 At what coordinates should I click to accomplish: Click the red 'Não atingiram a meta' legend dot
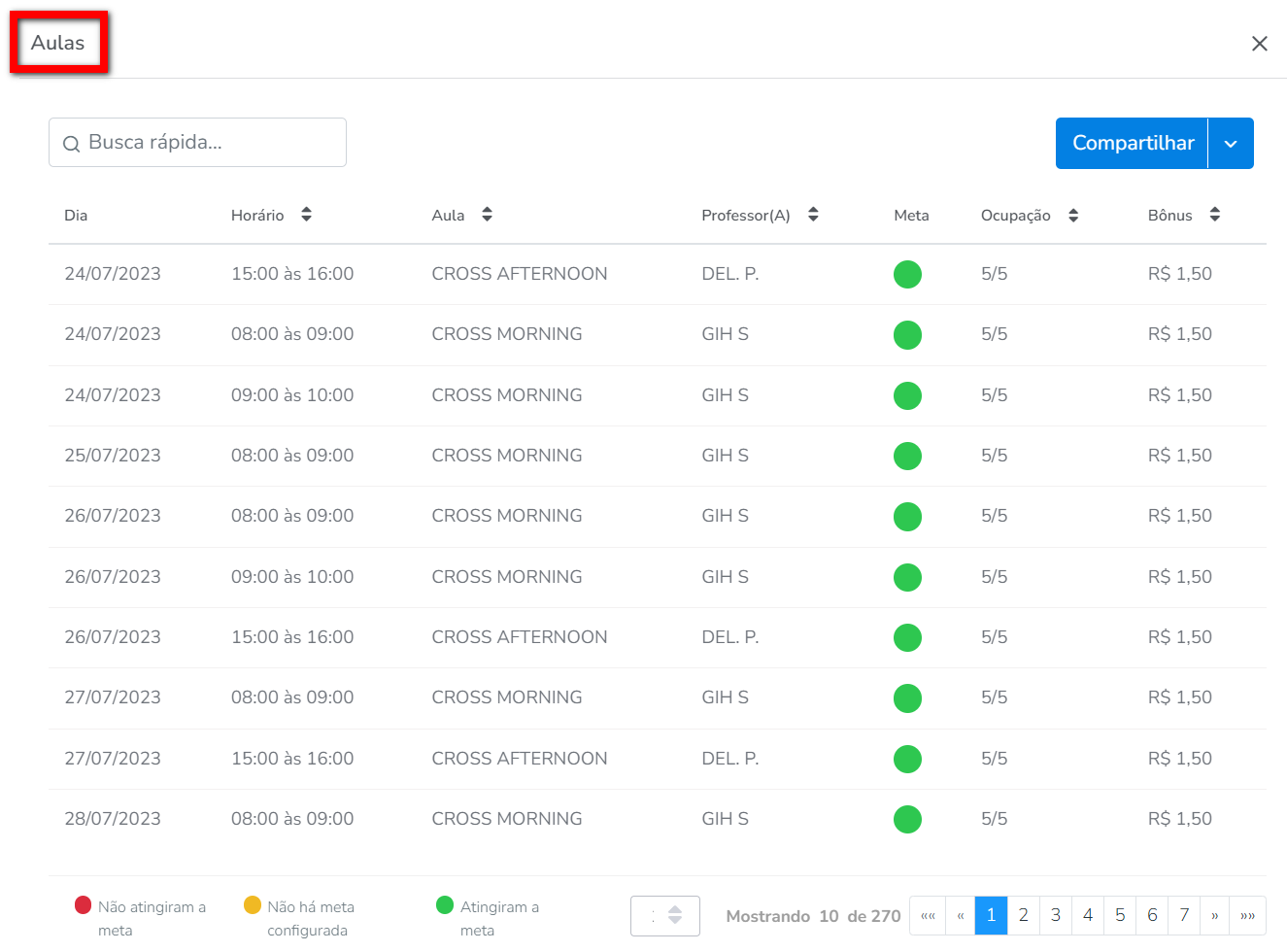[84, 905]
